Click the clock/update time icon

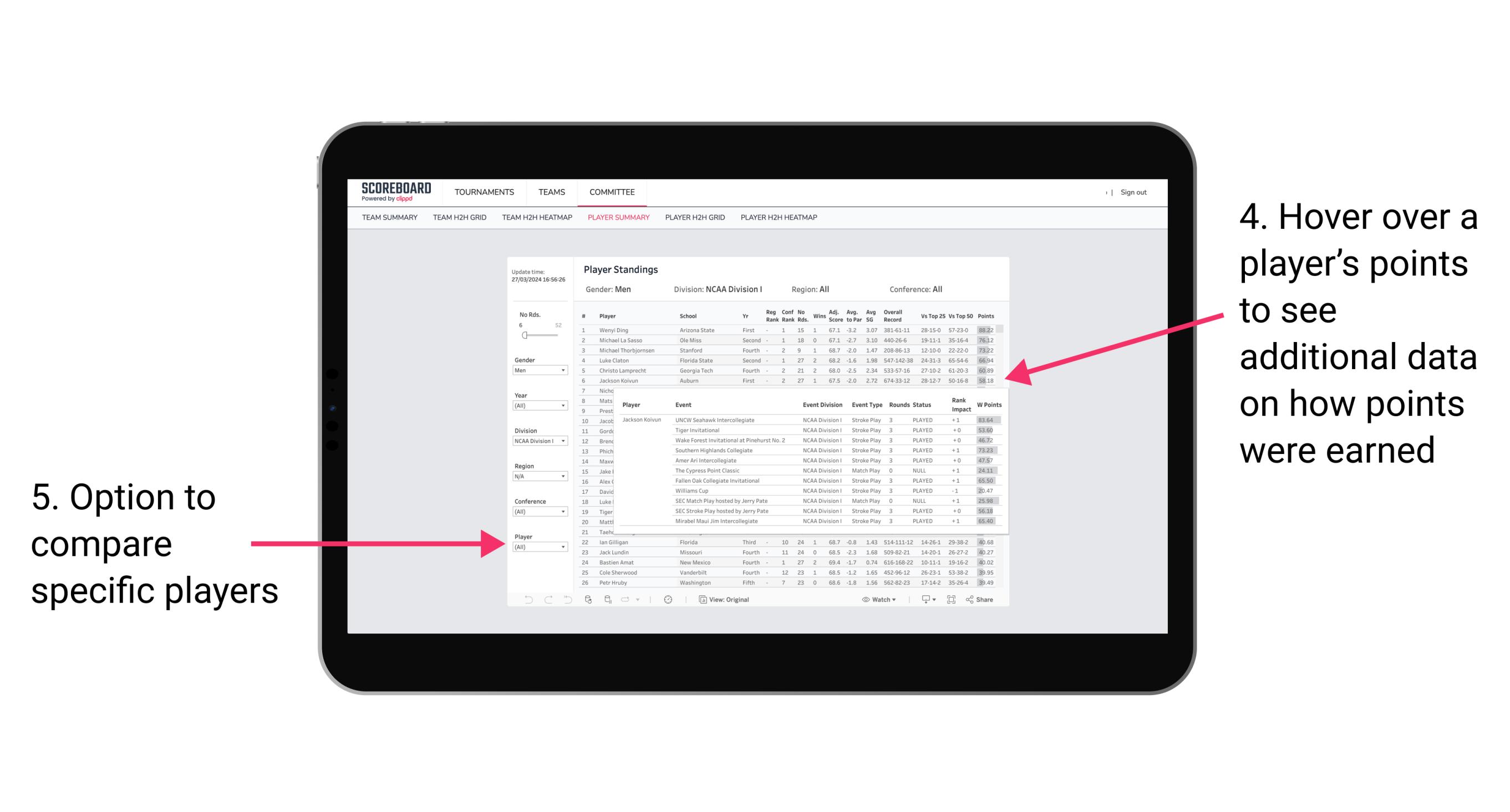(667, 598)
